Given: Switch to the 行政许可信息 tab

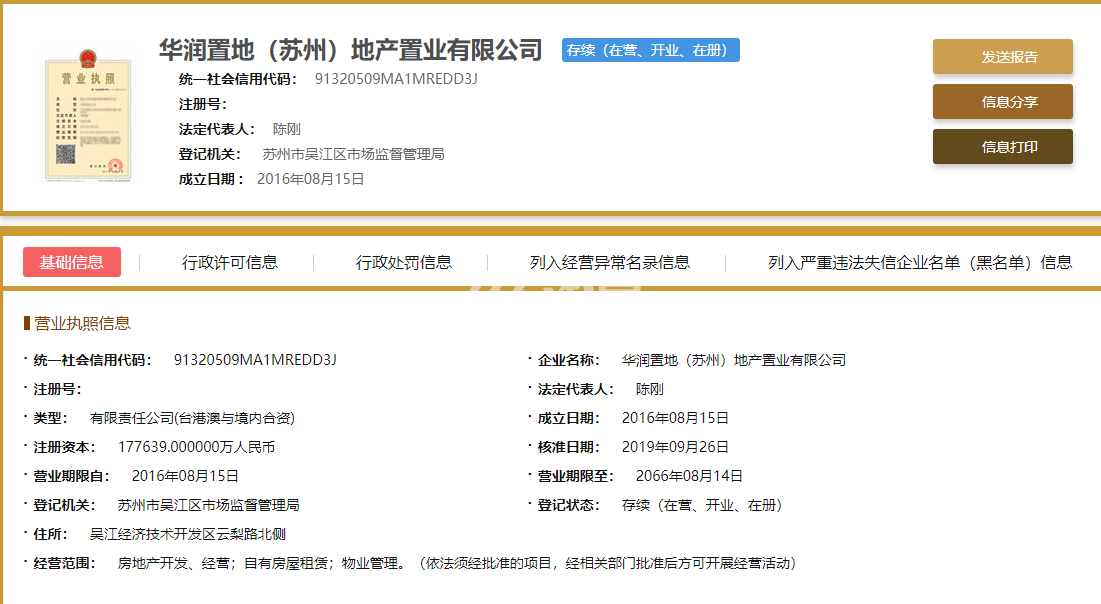Looking at the screenshot, I should point(230,263).
